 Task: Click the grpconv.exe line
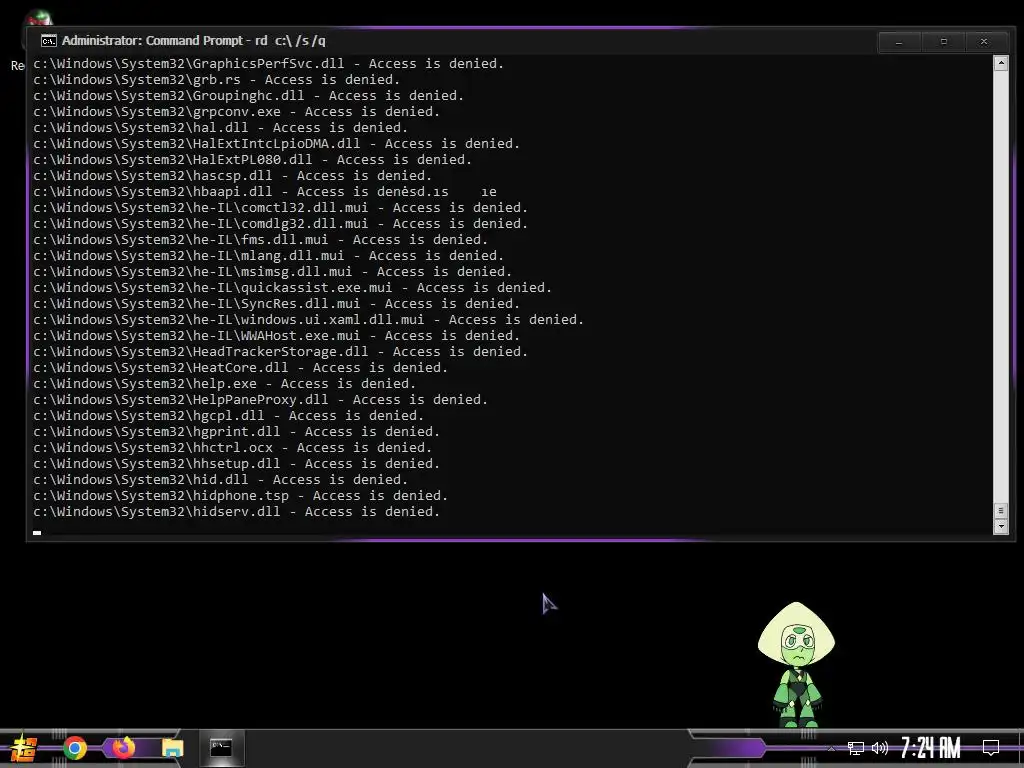[236, 112]
